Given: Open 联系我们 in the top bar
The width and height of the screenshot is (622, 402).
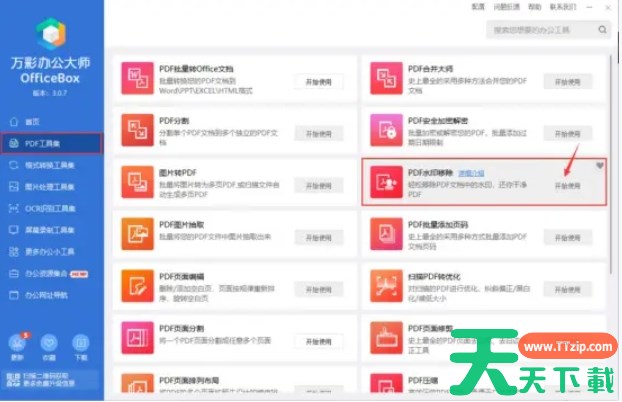Looking at the screenshot, I should point(563,7).
